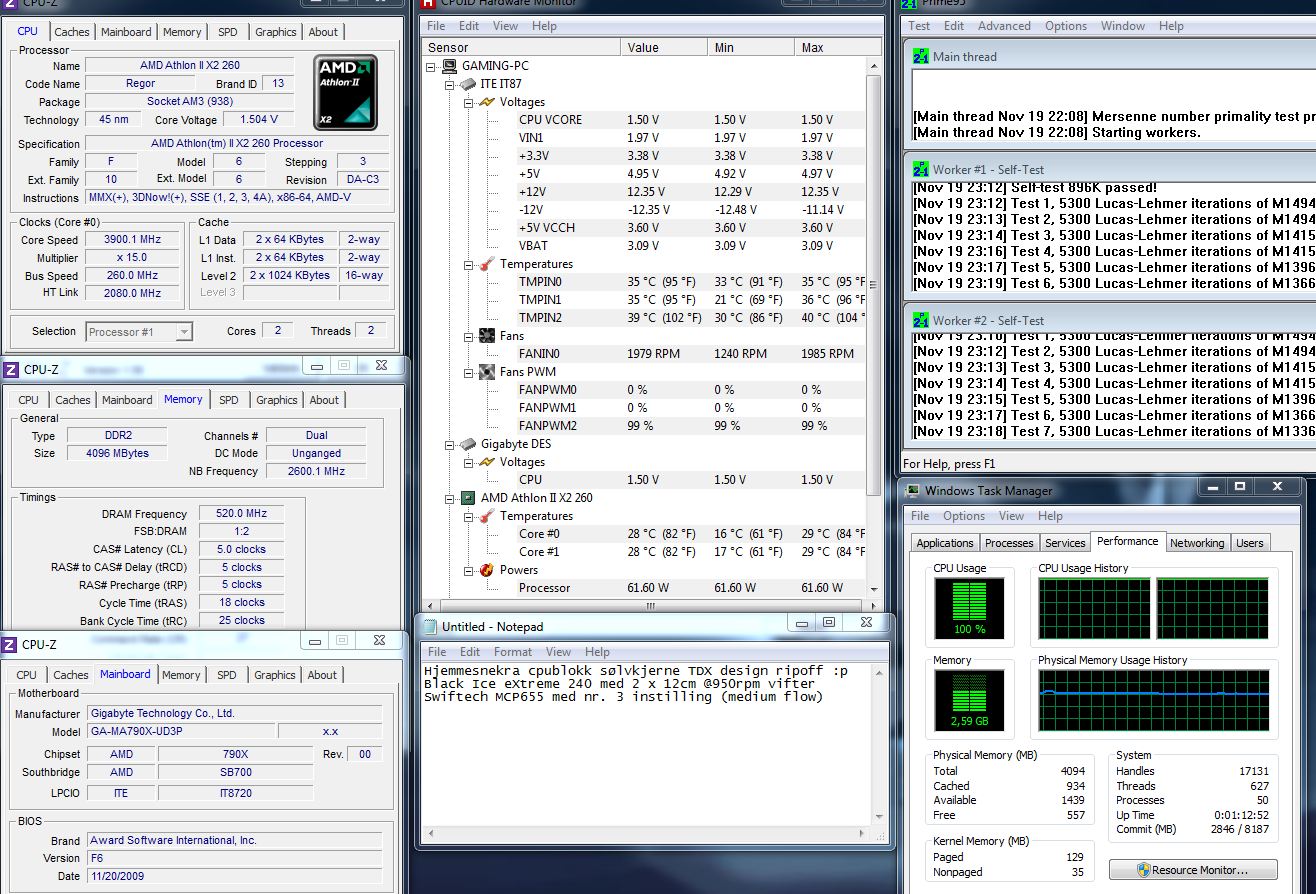1316x894 pixels.
Task: Click the Notepad icon in the Untitled title bar
Action: (x=429, y=626)
